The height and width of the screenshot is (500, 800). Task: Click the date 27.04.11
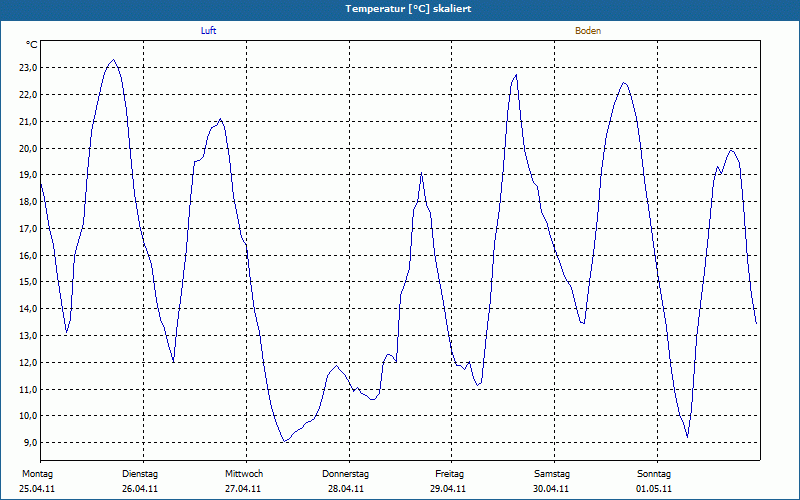point(243,489)
